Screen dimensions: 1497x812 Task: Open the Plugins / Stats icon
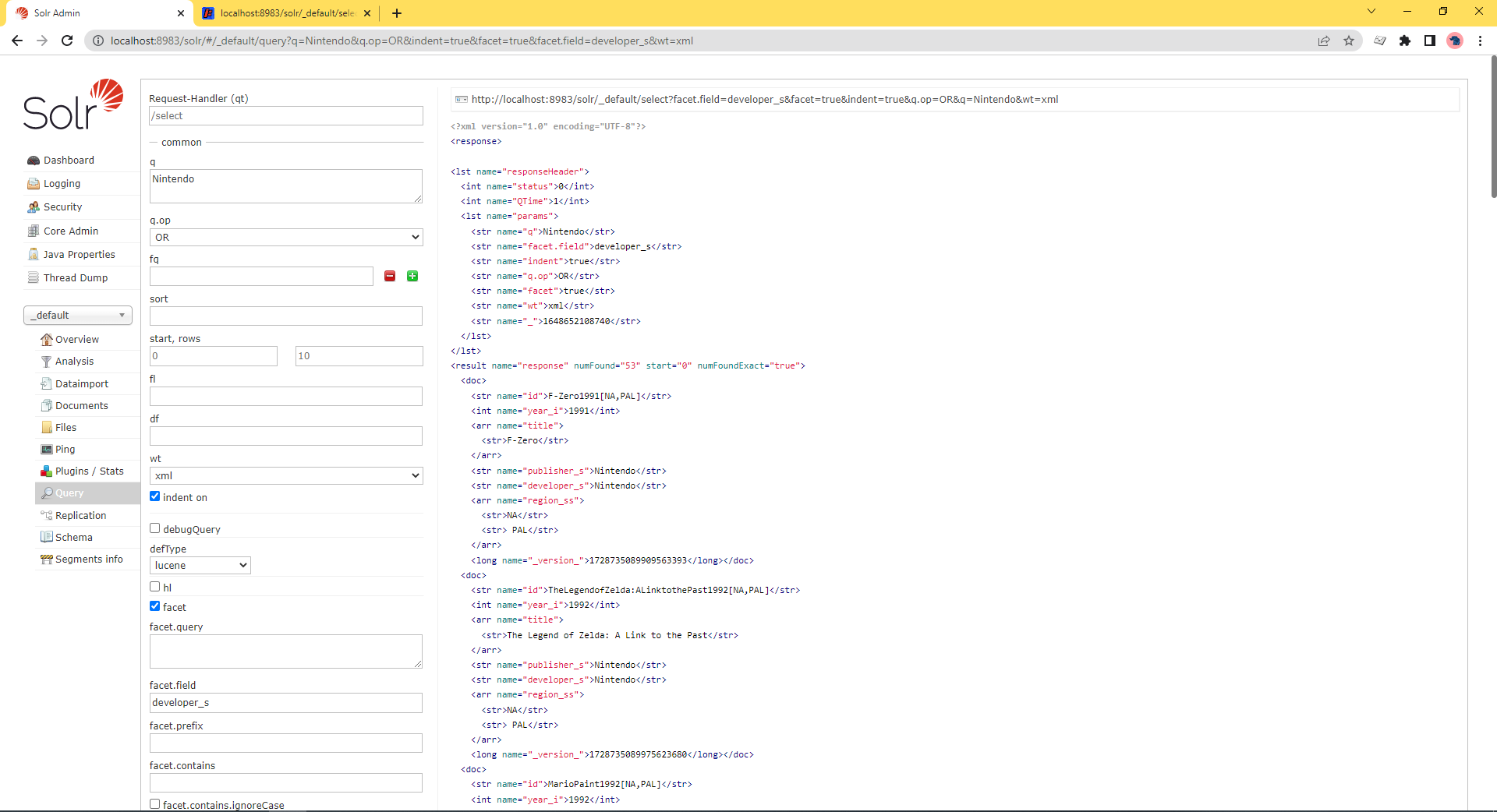coord(47,471)
